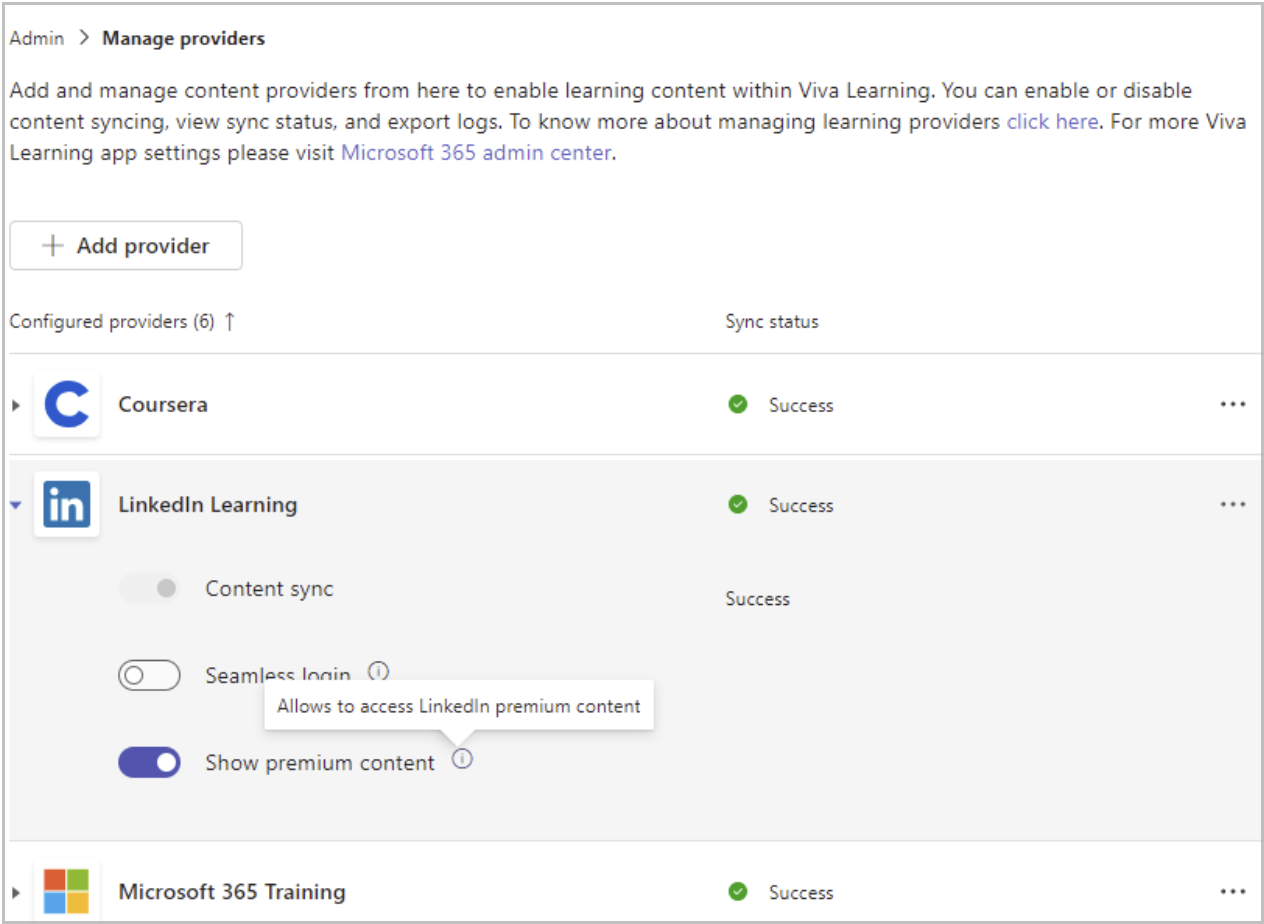Open the Microsoft 365 admin center link

[x=476, y=154]
